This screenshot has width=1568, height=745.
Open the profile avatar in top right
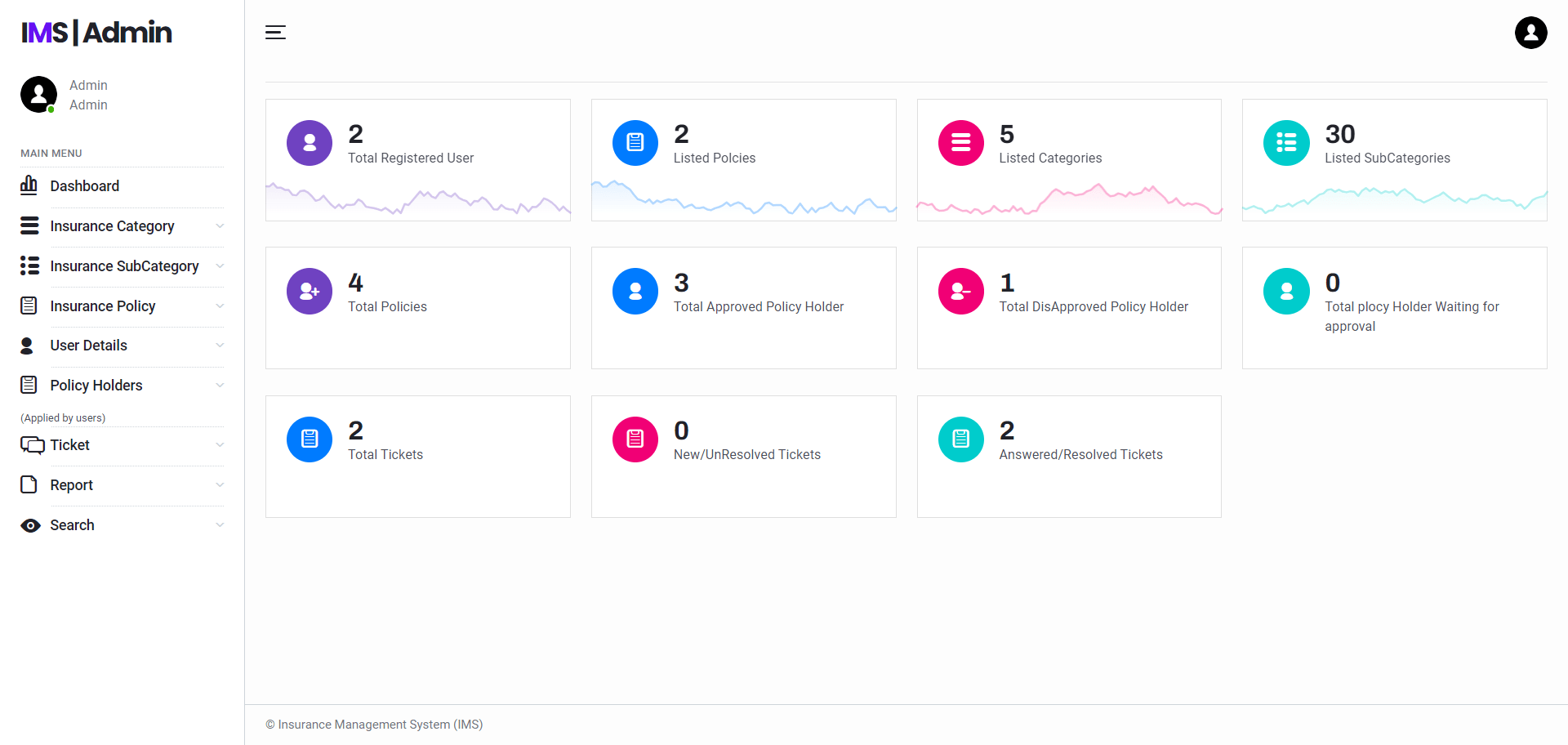[1530, 33]
